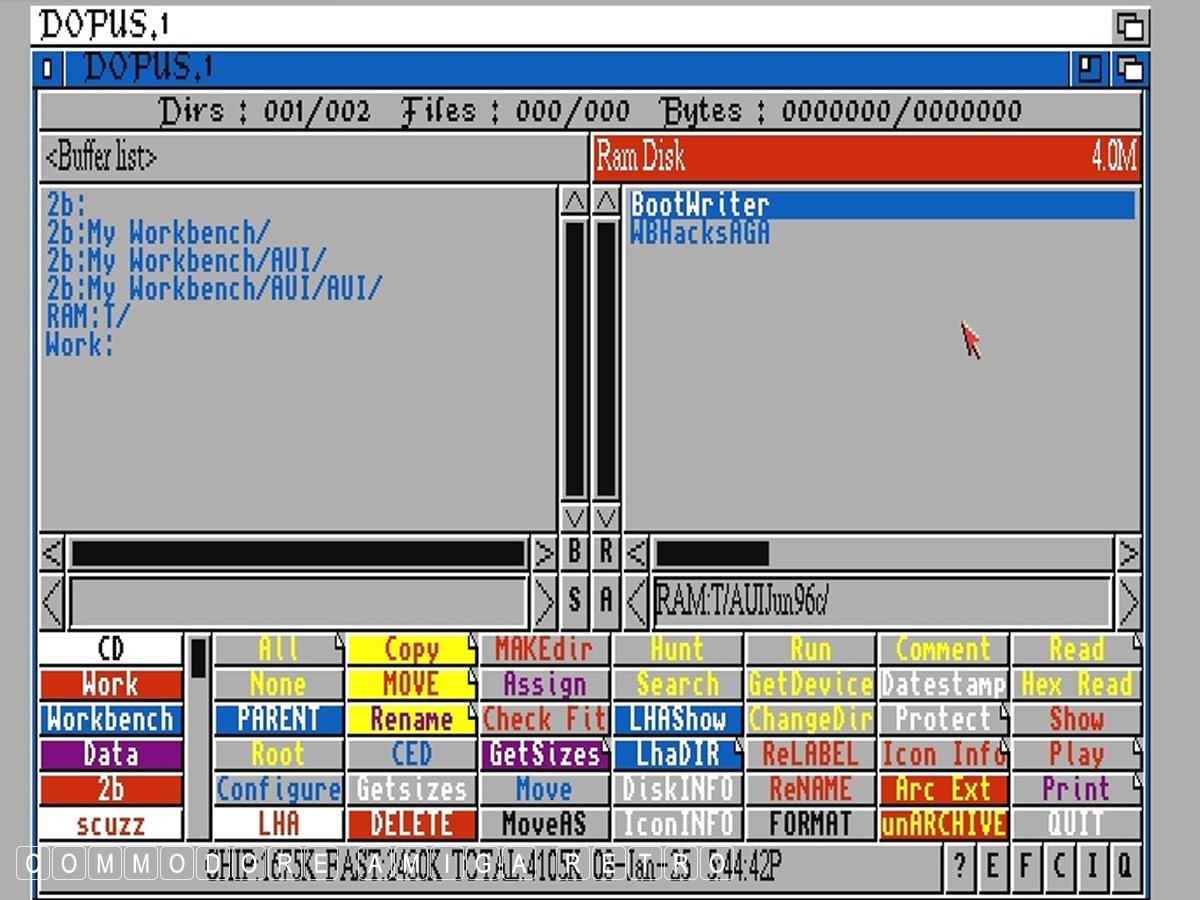Click right pane's horizontal scroll right arrow
Screen dimensions: 1200x900
tap(1128, 552)
